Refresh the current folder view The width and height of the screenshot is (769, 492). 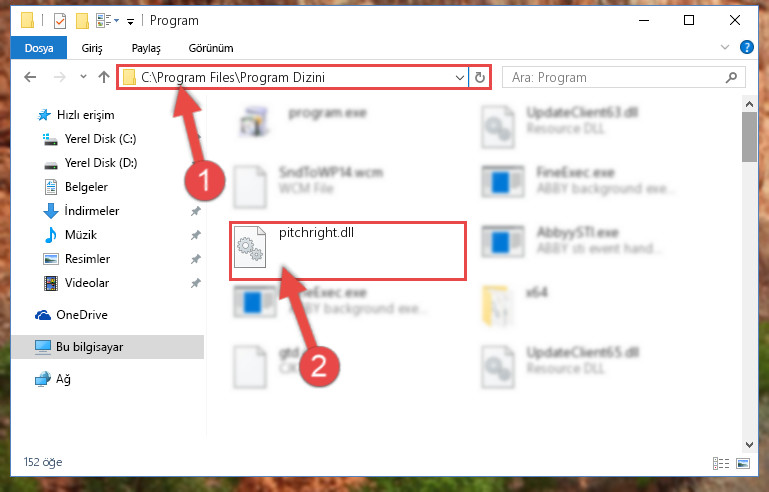click(480, 78)
